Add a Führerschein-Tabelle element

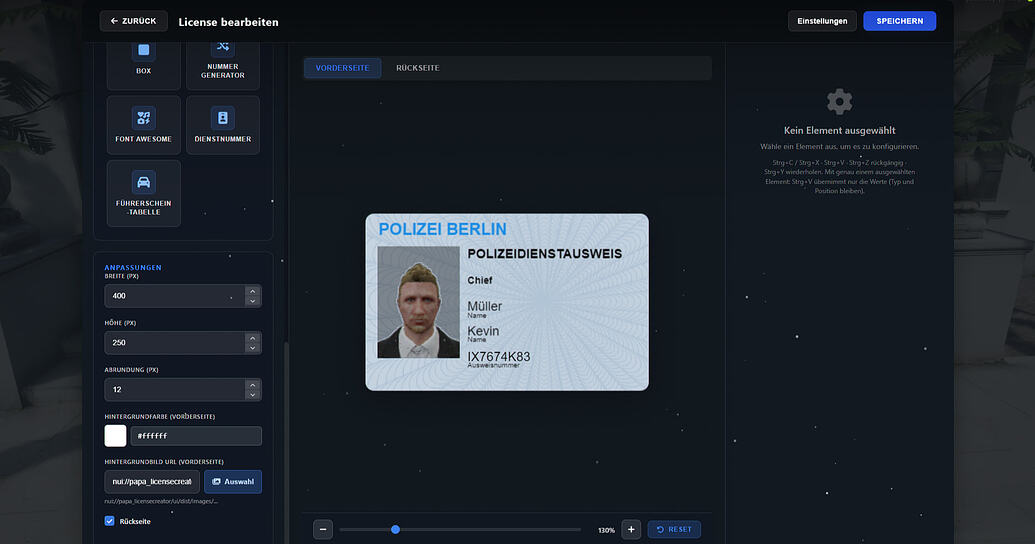143,193
